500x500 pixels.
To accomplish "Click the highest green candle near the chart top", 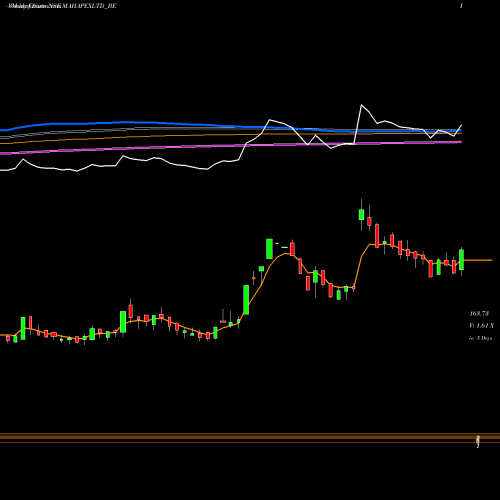I will click(x=361, y=215).
